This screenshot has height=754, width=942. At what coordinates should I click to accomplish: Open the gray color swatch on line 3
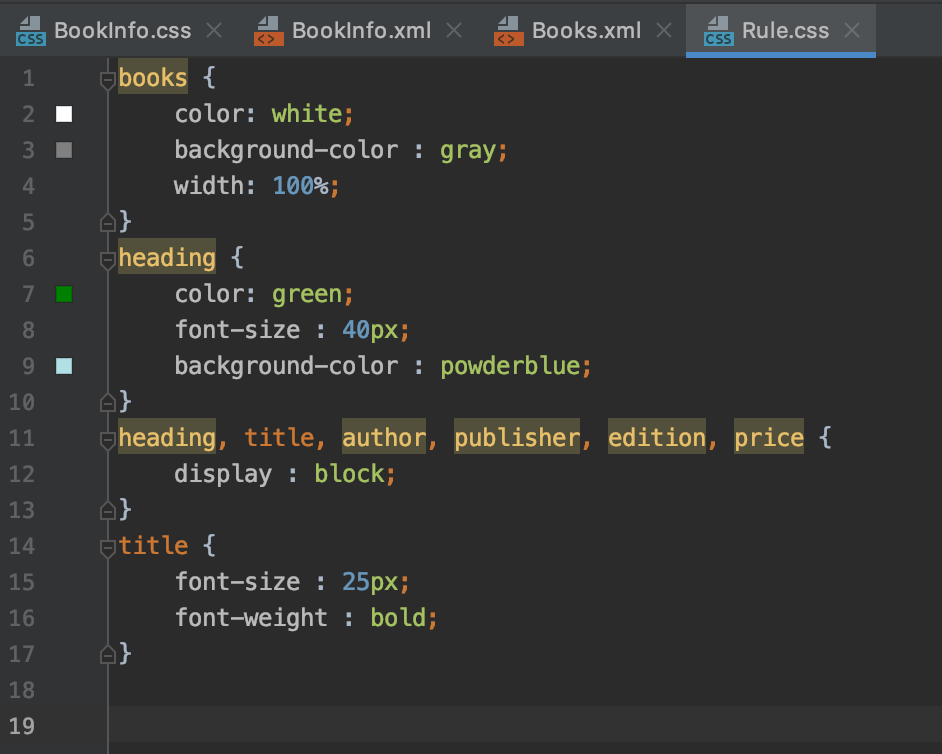(x=64, y=150)
